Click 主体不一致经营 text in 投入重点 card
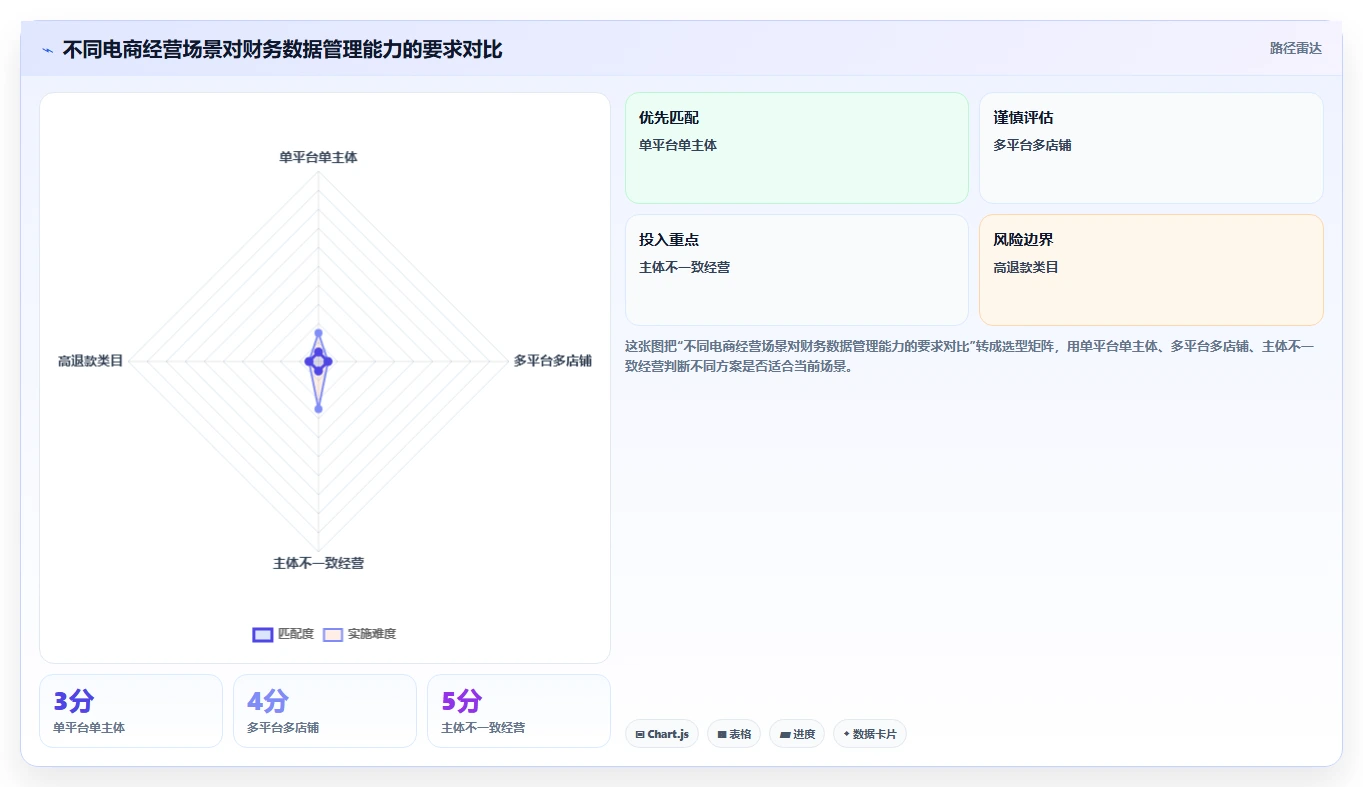 (685, 267)
